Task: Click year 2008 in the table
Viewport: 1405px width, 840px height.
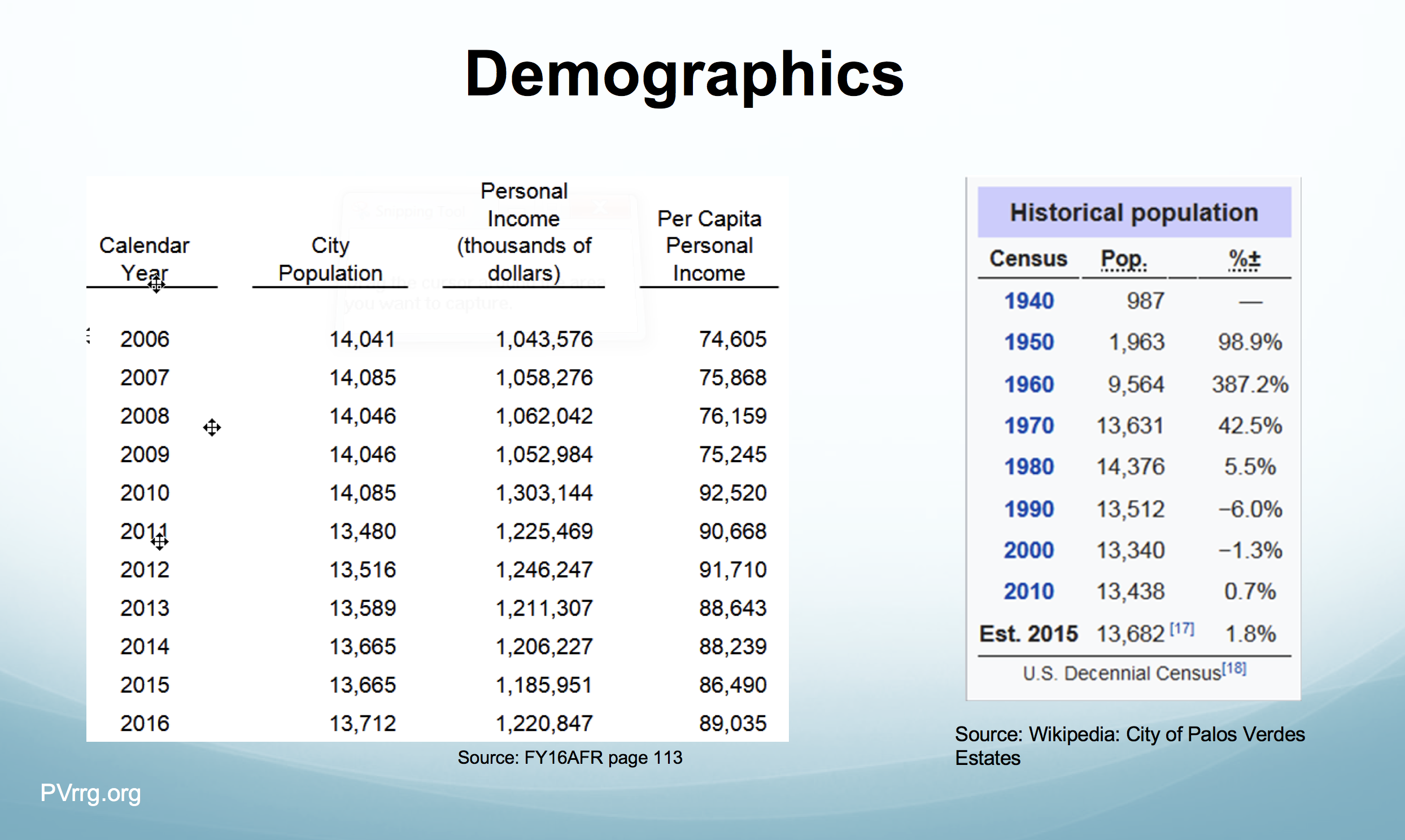Action: (x=145, y=416)
